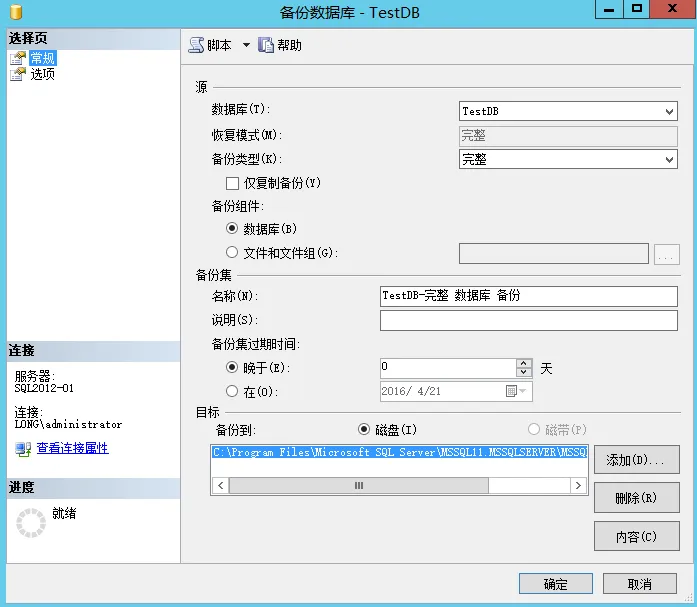The image size is (697, 607).
Task: Open the date picker calendar dropdown
Action: 516,391
